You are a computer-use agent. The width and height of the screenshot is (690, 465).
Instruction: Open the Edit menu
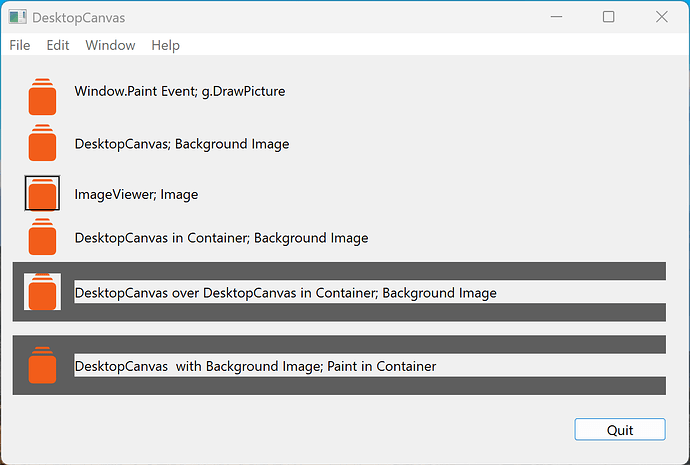(58, 45)
